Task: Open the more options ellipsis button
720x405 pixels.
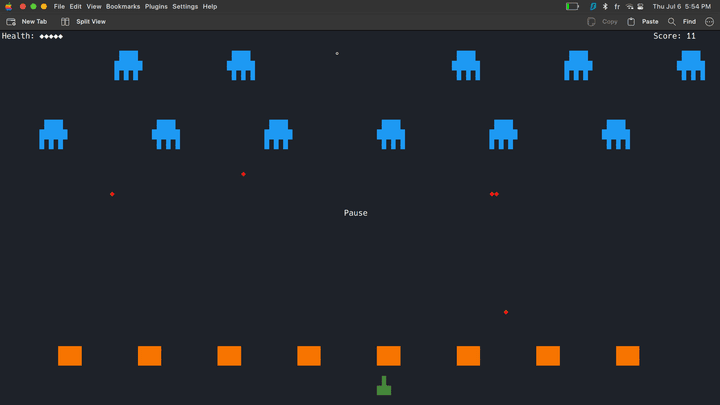Action: (709, 22)
